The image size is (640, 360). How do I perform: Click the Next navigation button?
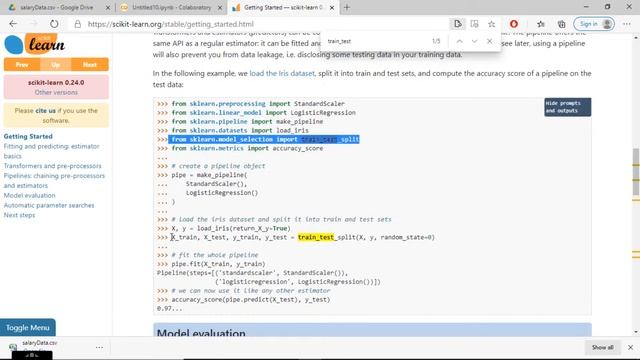pos(90,64)
